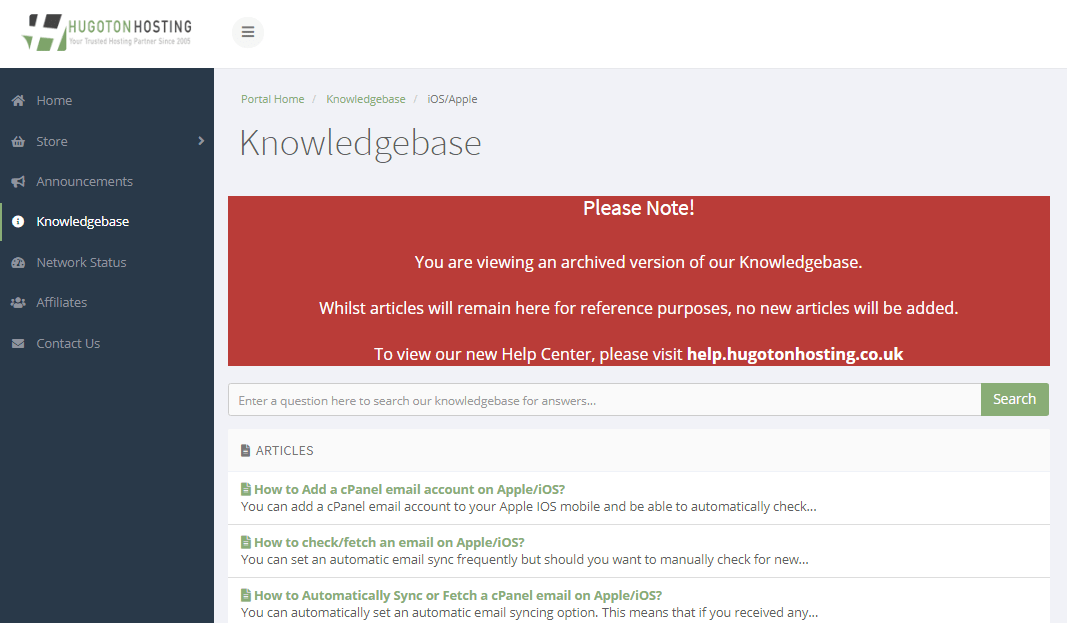Image resolution: width=1067 pixels, height=623 pixels.
Task: Click the Hugoton Hosting logo
Action: 107,32
